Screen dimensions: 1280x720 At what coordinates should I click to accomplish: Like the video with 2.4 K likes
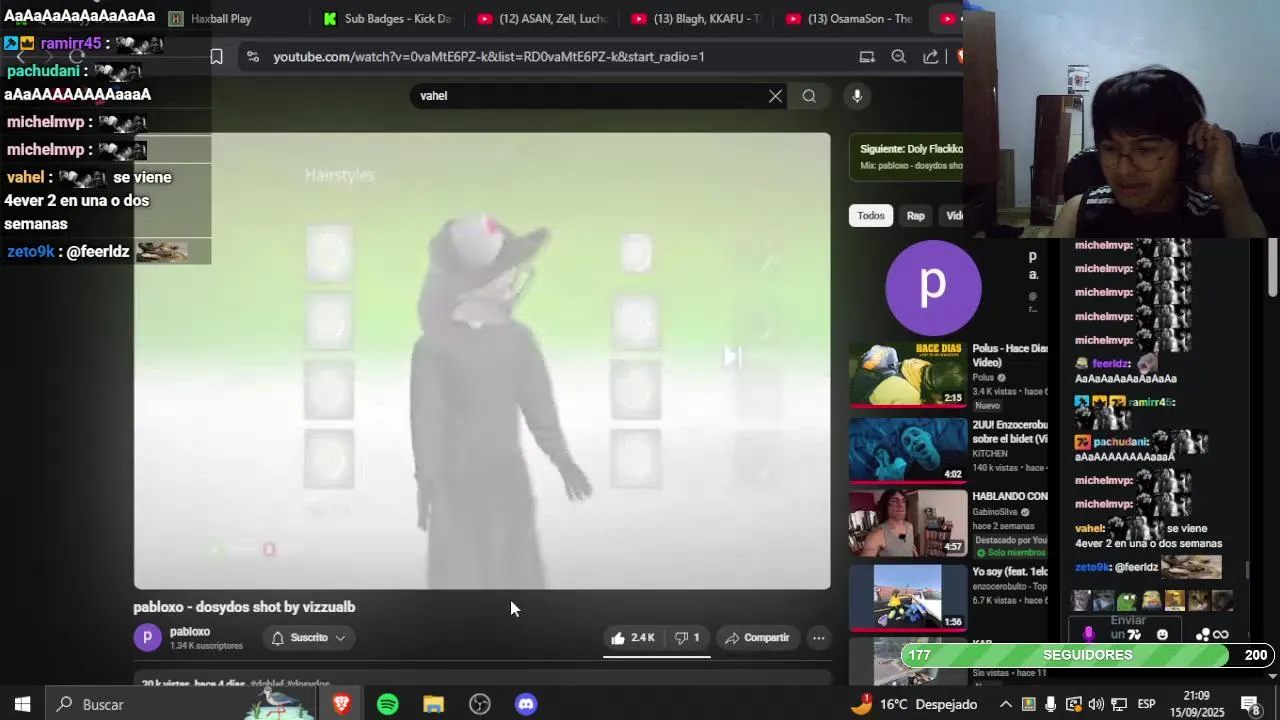633,638
